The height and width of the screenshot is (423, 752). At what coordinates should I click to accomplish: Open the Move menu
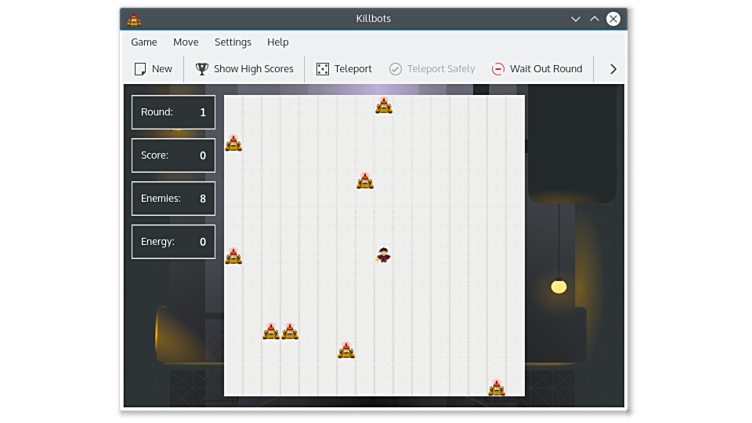(185, 42)
